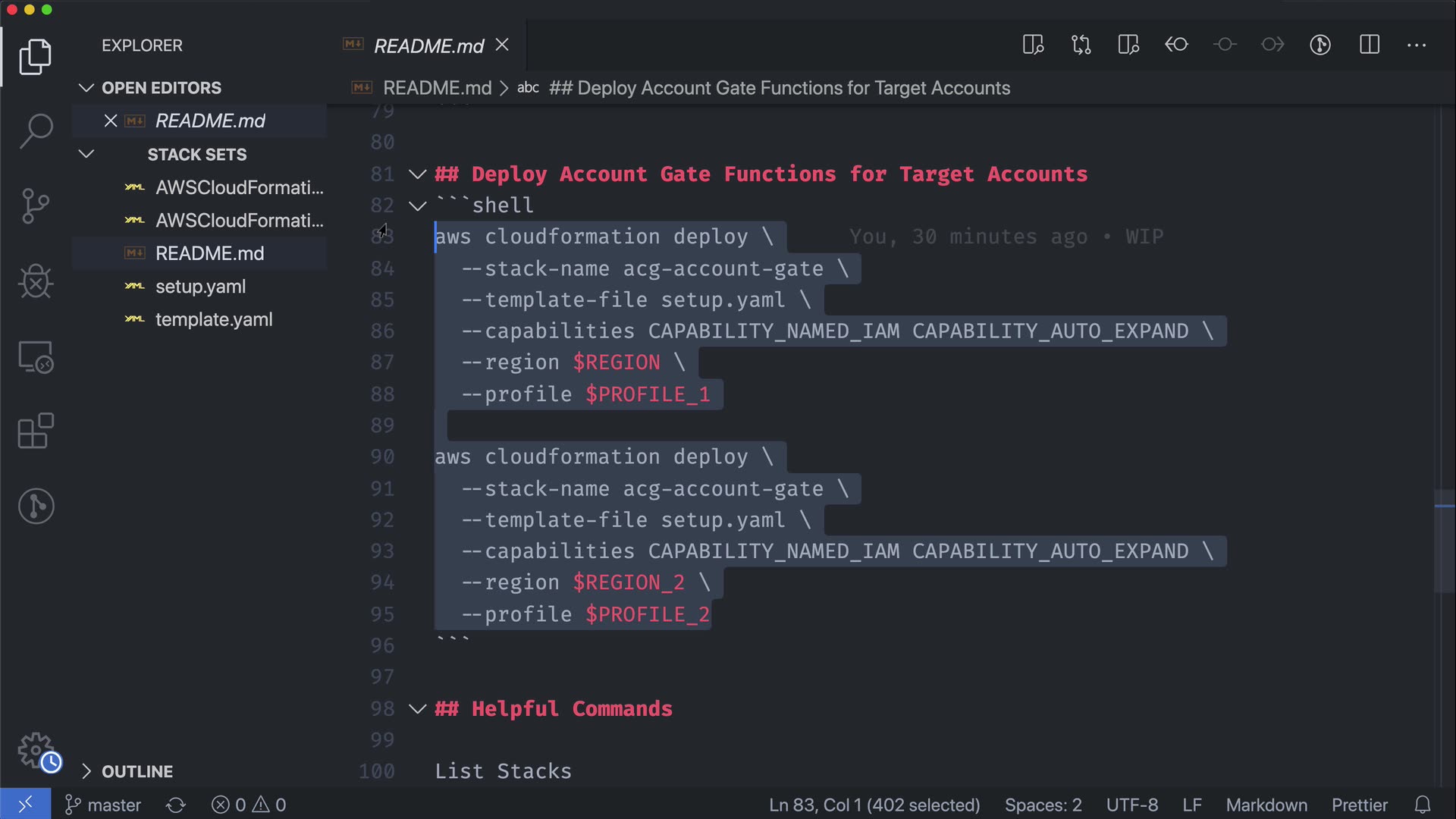Click the master branch in status bar
1456x819 pixels.
coord(104,805)
